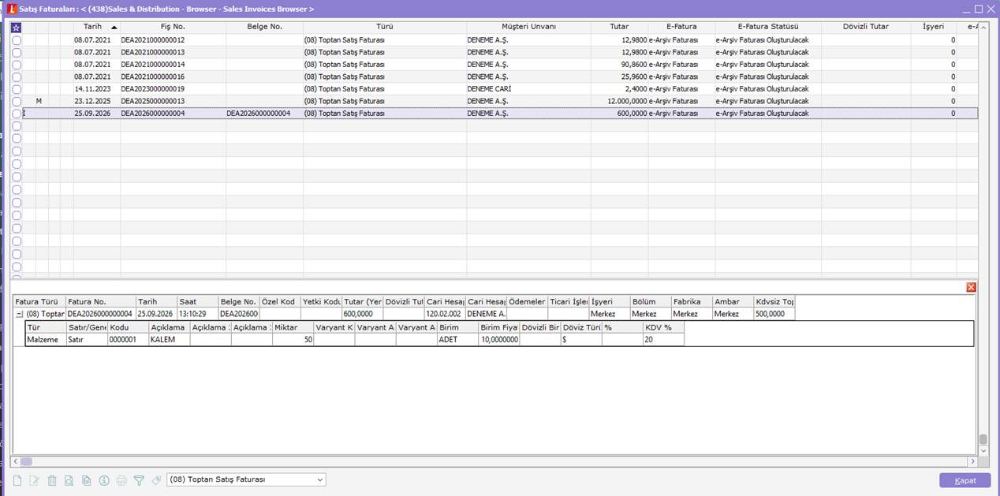
Task: Click the Fiş No. column header
Action: click(x=173, y=27)
